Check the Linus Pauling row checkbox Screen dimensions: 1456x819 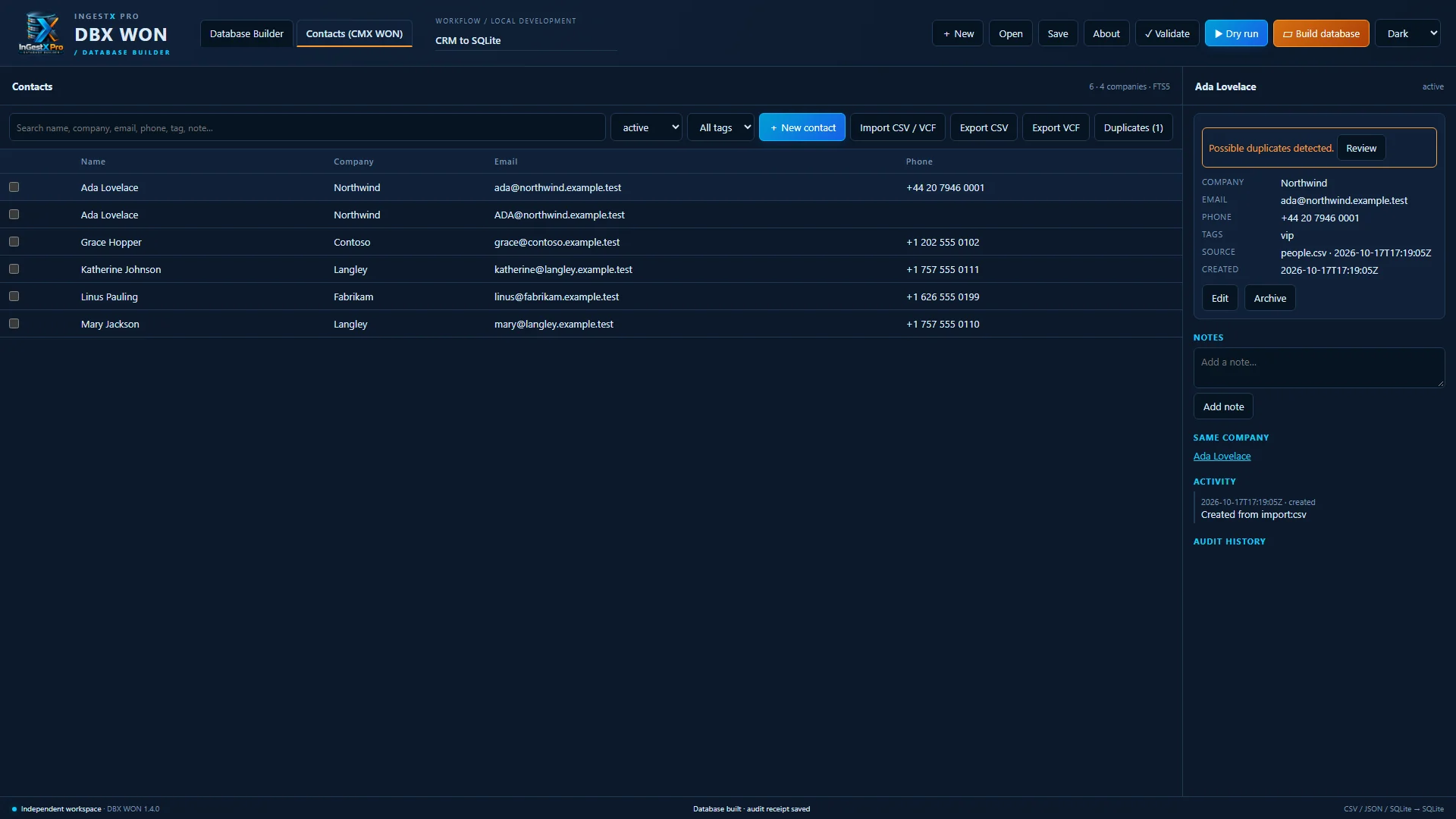[14, 297]
